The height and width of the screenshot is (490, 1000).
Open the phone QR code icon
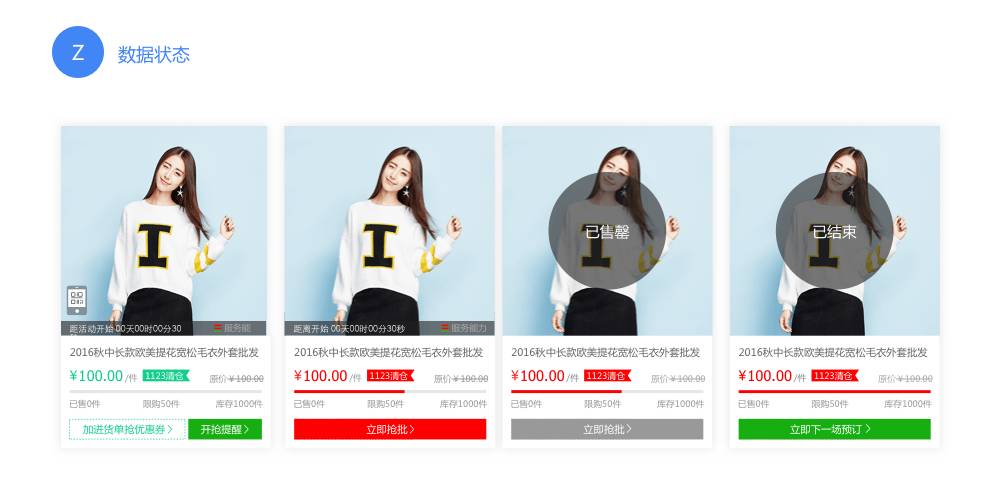77,300
